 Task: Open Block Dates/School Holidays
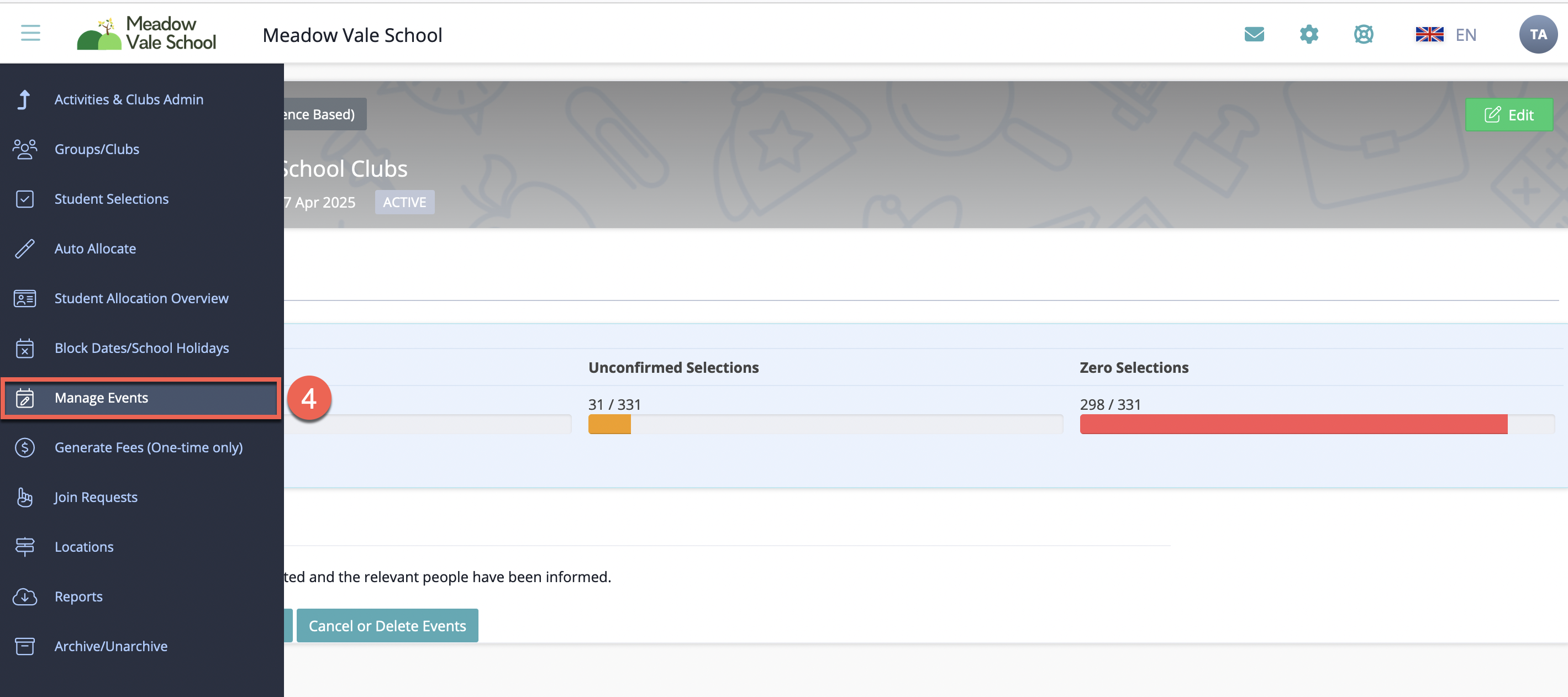pyautogui.click(x=142, y=348)
